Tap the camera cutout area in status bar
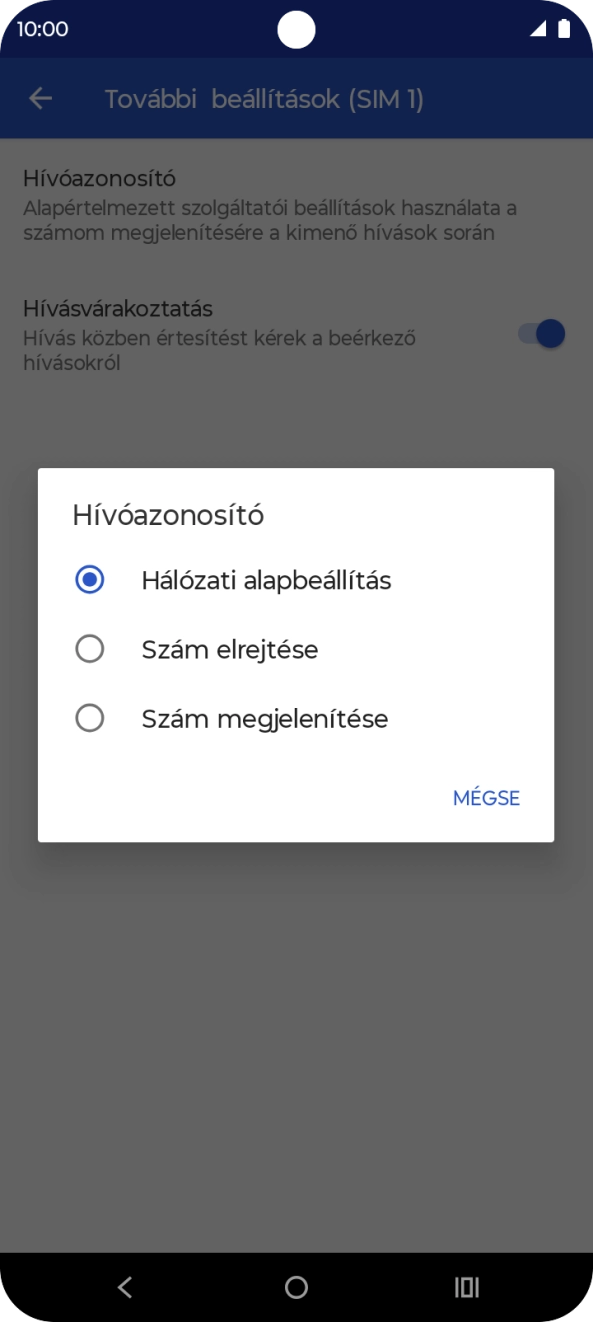The height and width of the screenshot is (1322, 593). [x=296, y=29]
